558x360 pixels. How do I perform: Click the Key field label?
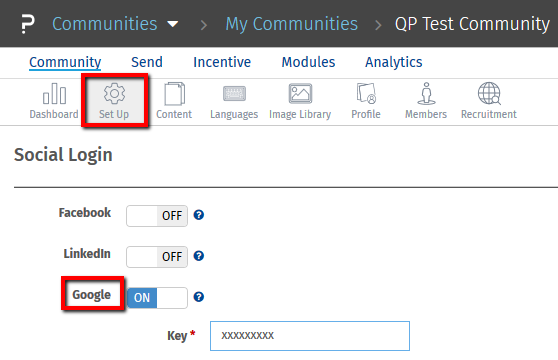pyautogui.click(x=177, y=335)
